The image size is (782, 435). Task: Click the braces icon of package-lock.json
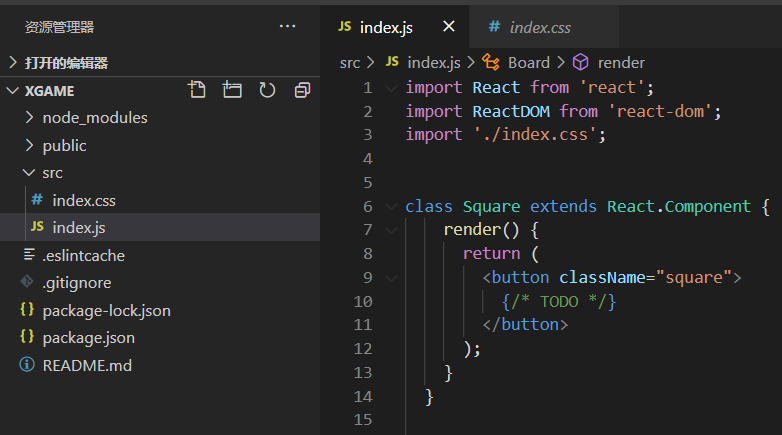click(27, 309)
